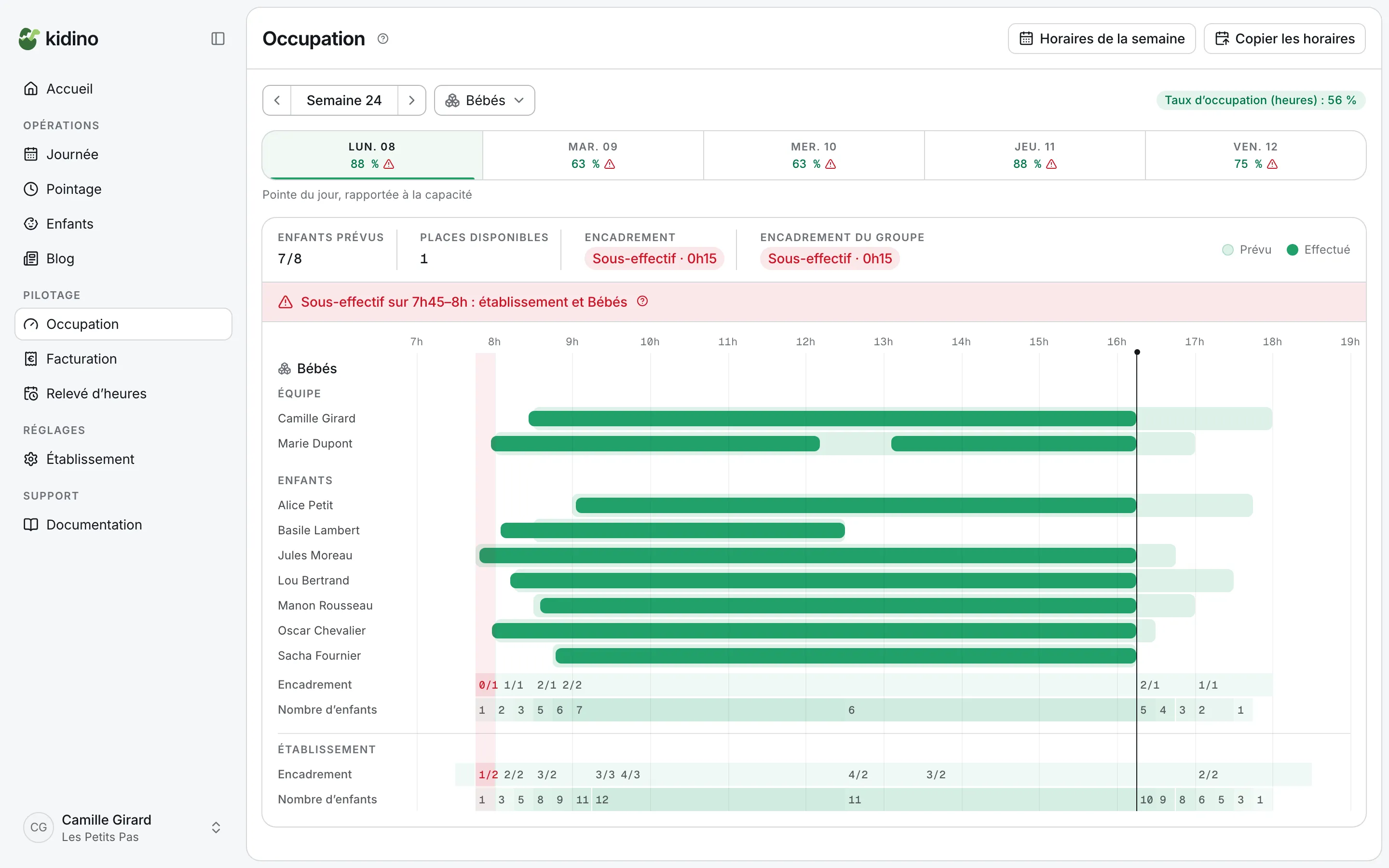Open the Occupation menu item

click(x=123, y=325)
